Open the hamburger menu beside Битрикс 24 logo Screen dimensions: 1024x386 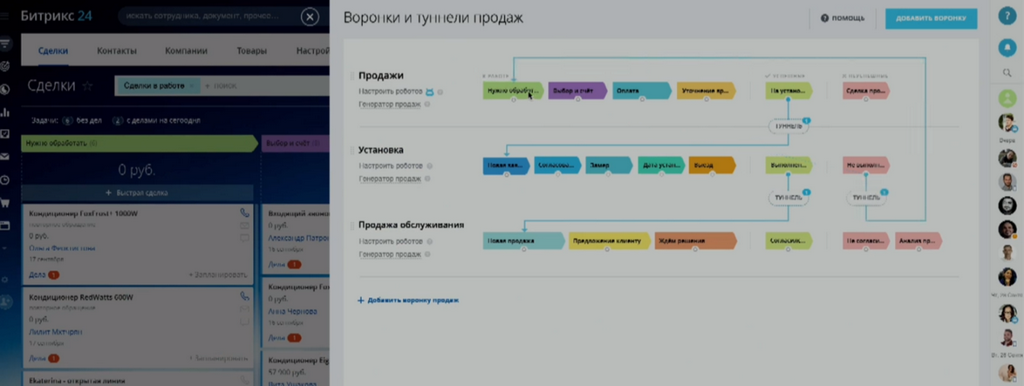5,16
